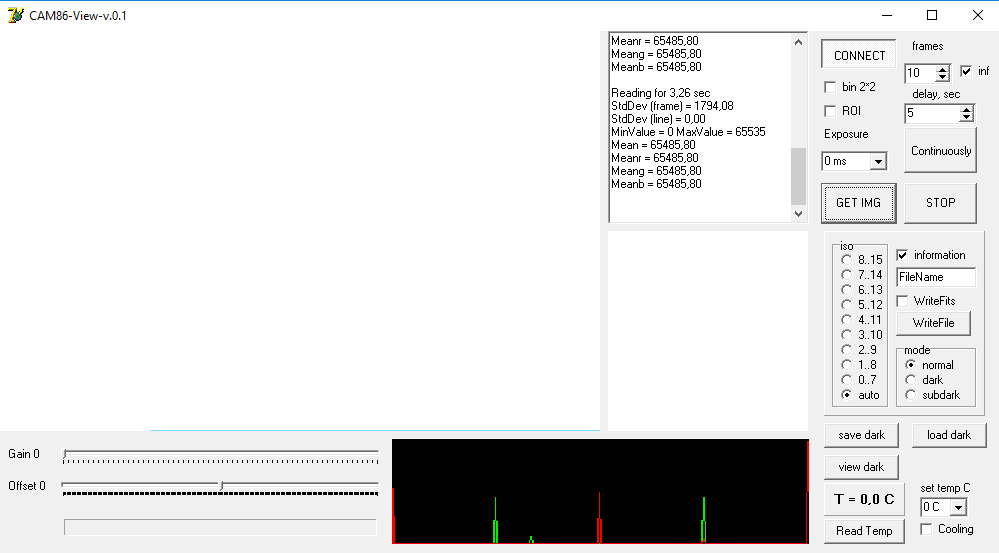Click the WriteFile button
This screenshot has width=999, height=553.
coord(933,323)
